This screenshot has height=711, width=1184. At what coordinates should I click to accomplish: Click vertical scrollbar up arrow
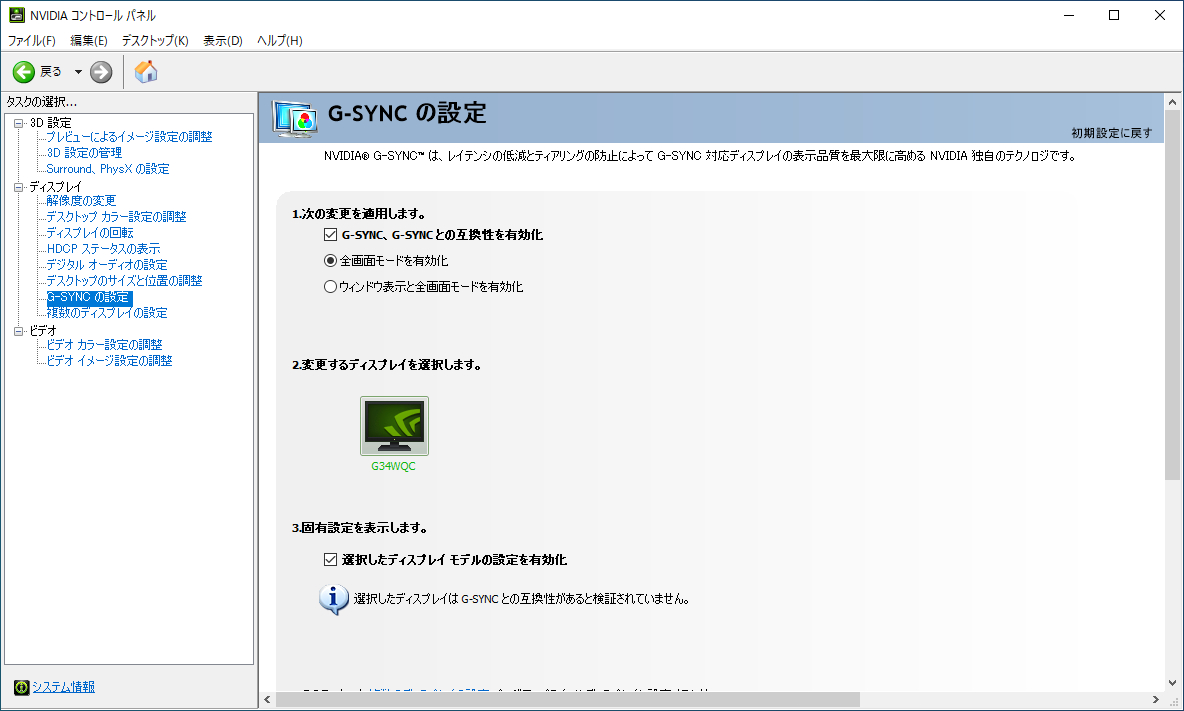(x=1172, y=101)
